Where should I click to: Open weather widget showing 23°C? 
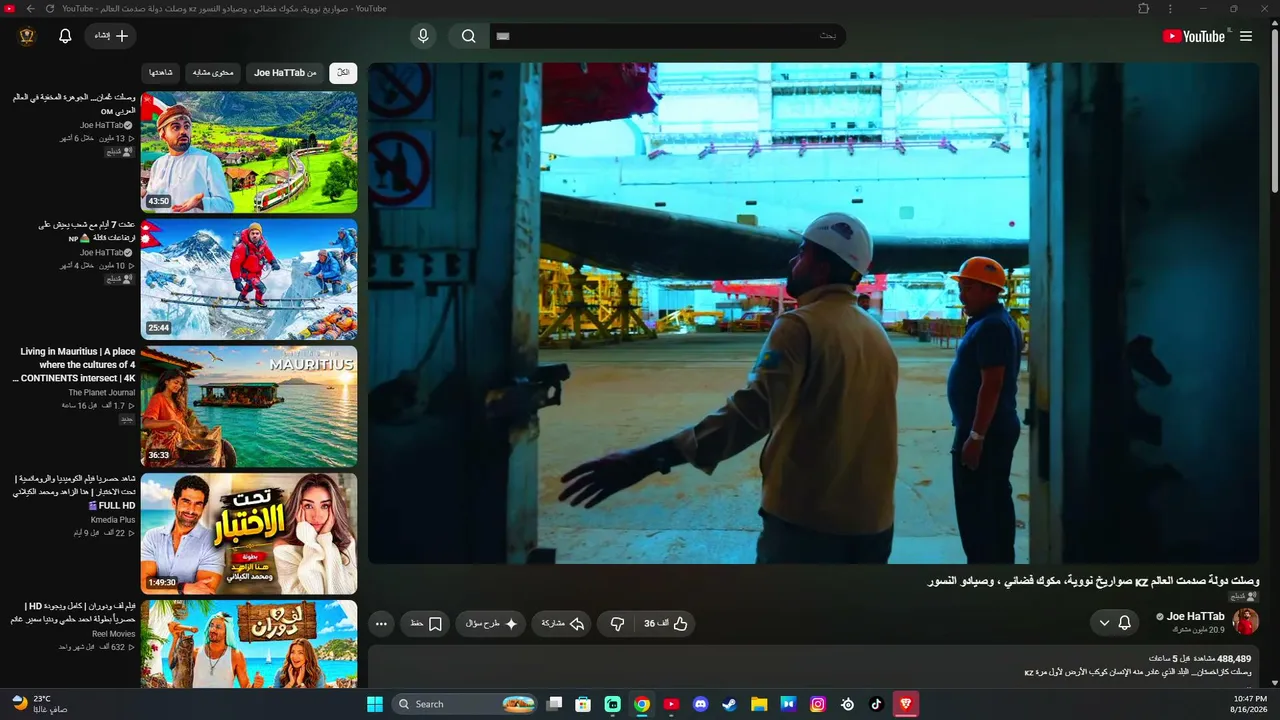[40, 704]
